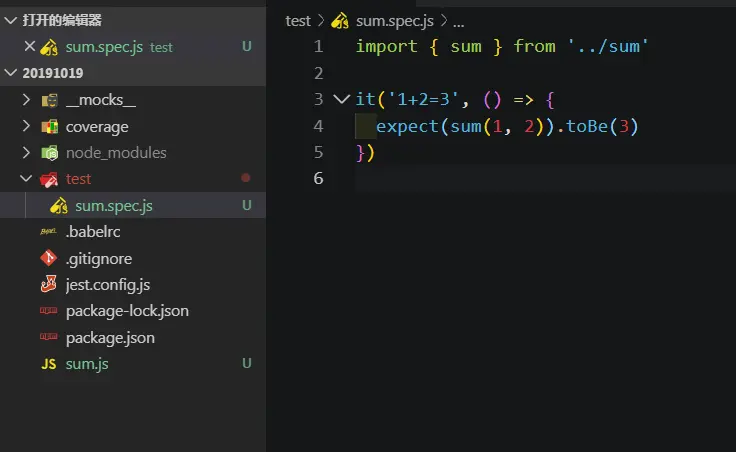The width and height of the screenshot is (736, 452).
Task: Click line number 4 in the gutter
Action: point(318,126)
